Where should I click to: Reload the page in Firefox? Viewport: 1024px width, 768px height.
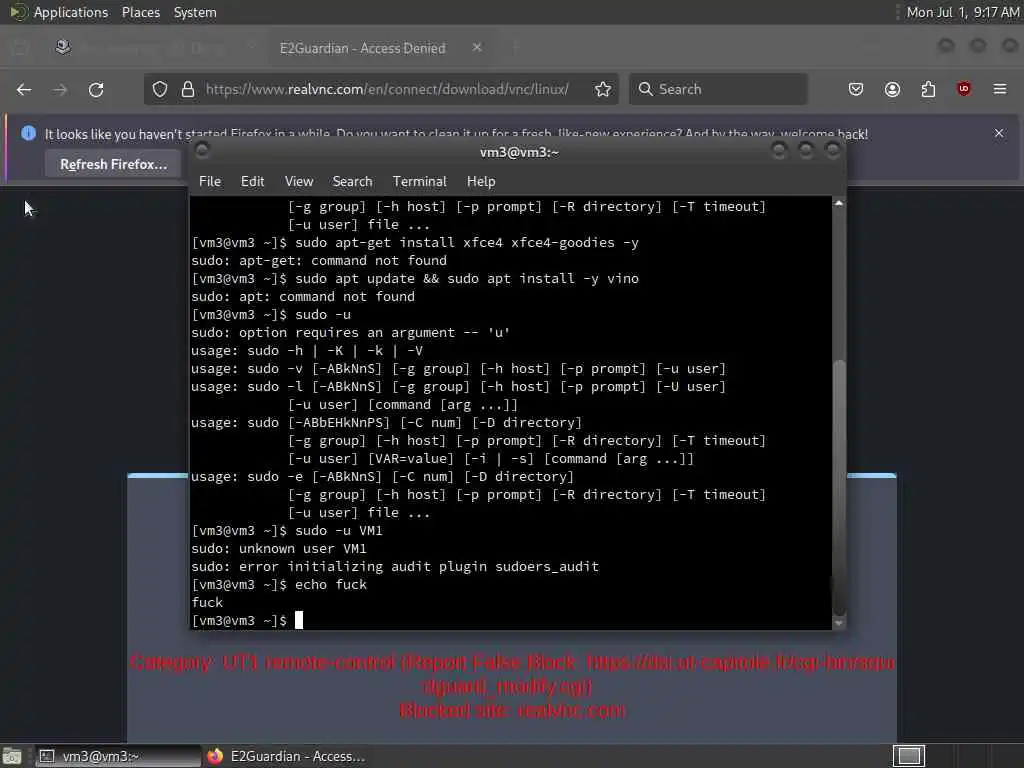point(96,89)
